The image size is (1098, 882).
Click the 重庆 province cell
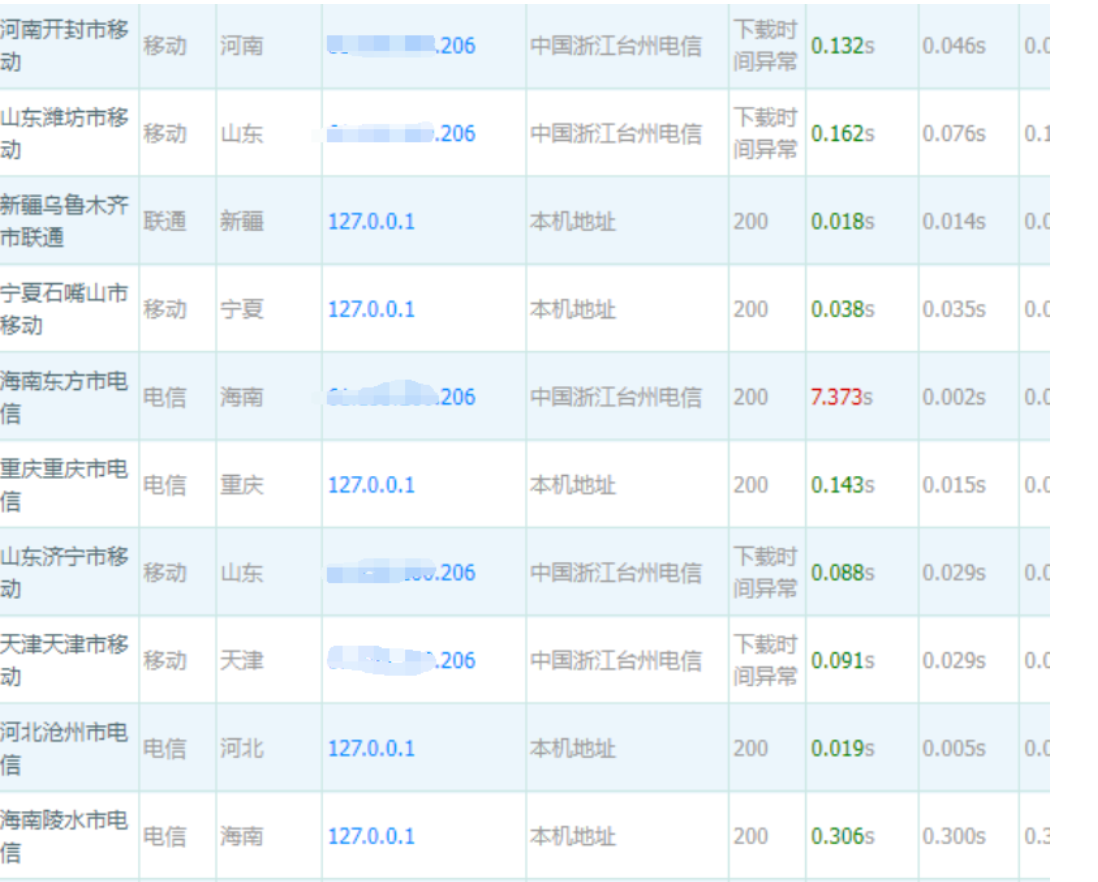(242, 485)
